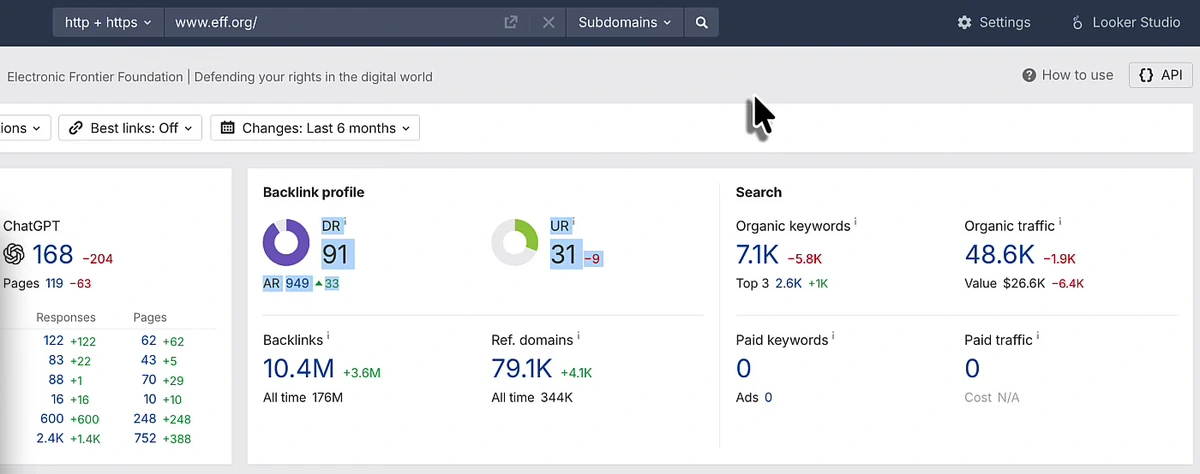Open the Backlinks 10.4M count
The width and height of the screenshot is (1200, 474).
(x=298, y=368)
